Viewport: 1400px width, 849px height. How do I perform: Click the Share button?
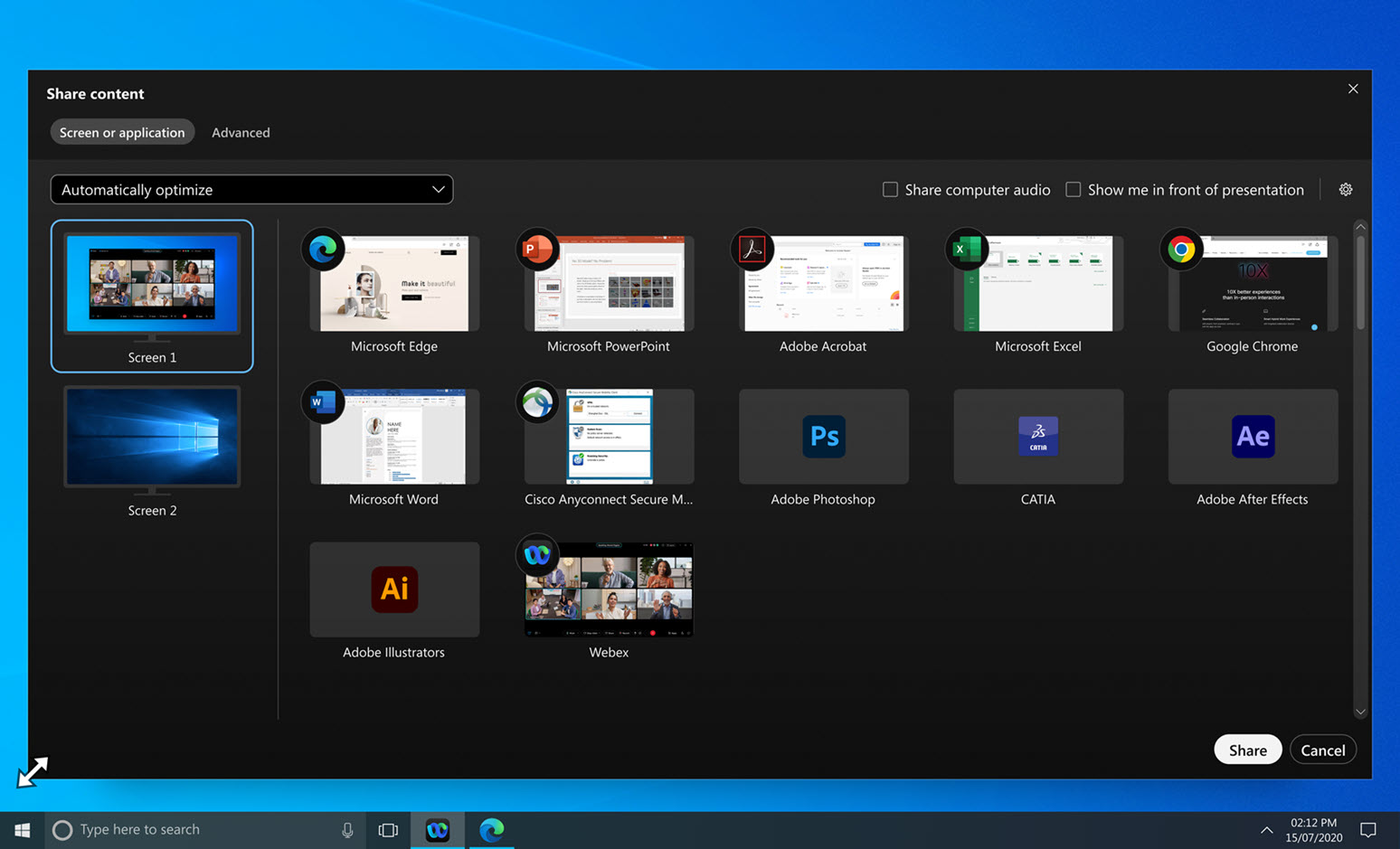pyautogui.click(x=1248, y=750)
